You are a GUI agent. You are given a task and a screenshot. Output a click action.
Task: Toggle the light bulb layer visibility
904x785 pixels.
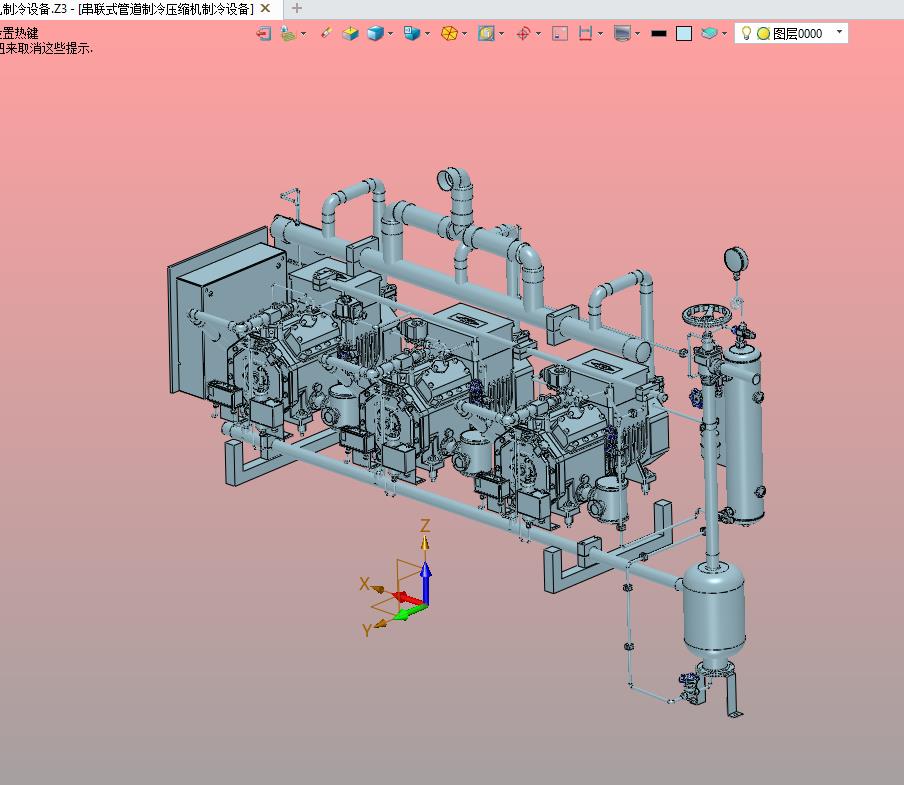(746, 33)
